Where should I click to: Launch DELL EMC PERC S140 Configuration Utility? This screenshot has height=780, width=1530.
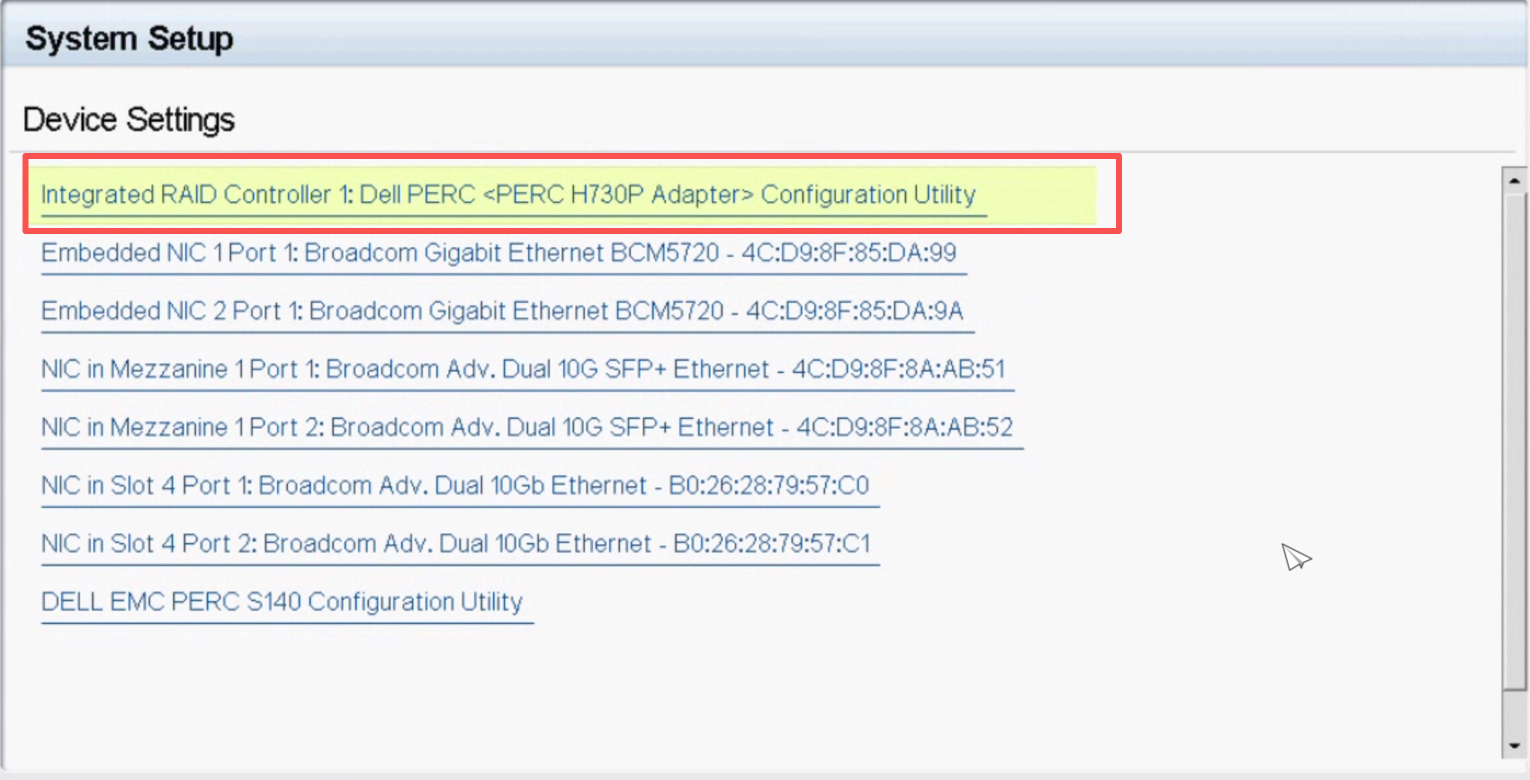click(x=281, y=602)
